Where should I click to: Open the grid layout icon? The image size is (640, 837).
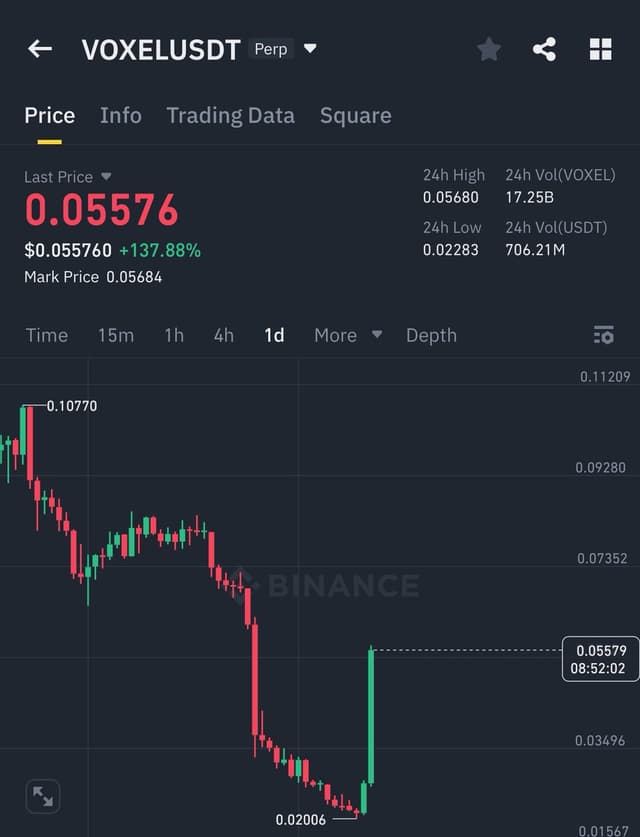click(601, 49)
